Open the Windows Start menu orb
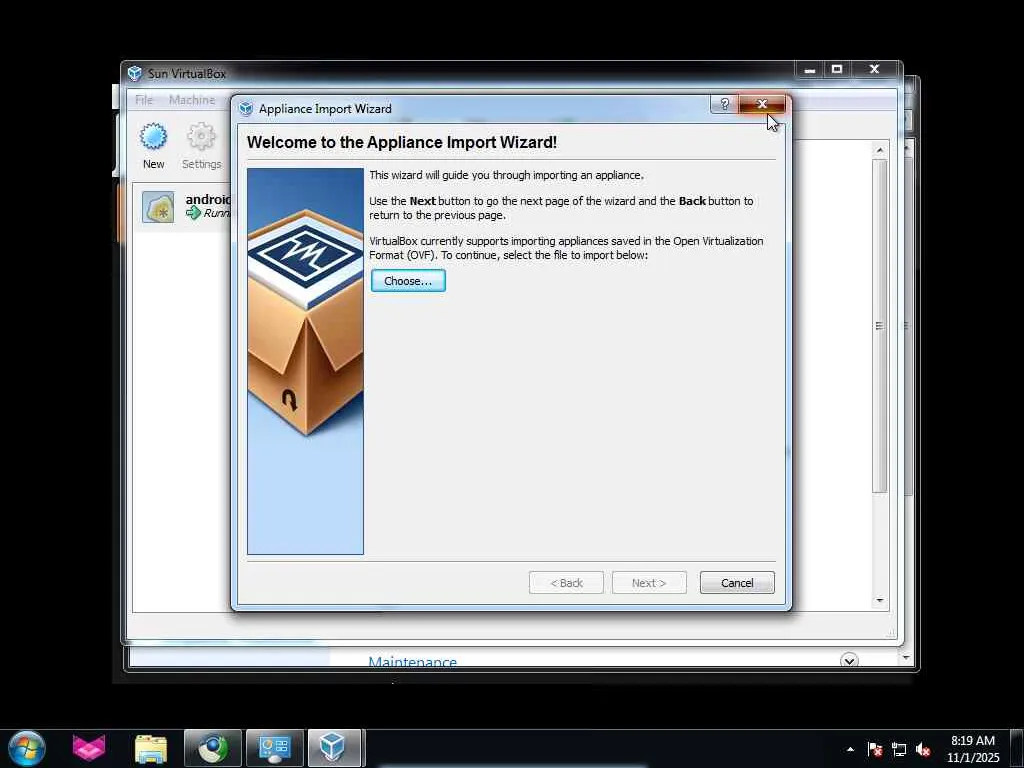 (27, 748)
